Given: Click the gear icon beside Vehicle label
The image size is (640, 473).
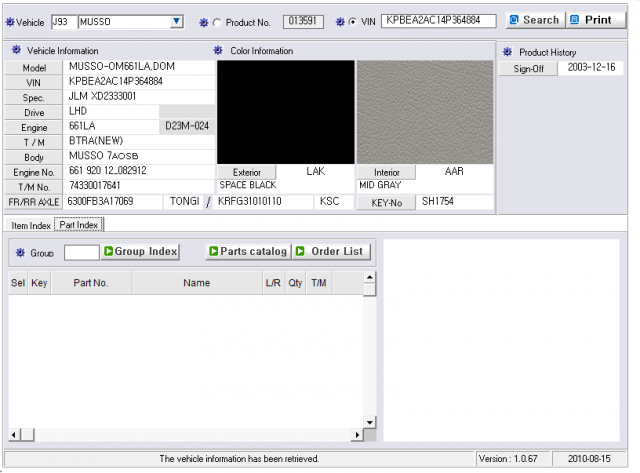Looking at the screenshot, I should [10, 22].
